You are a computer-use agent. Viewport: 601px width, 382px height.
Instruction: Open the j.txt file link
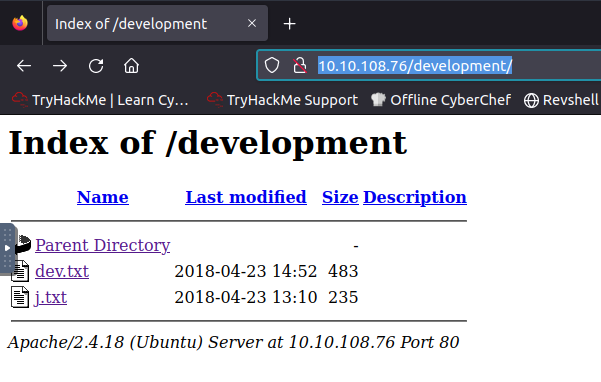(x=51, y=297)
